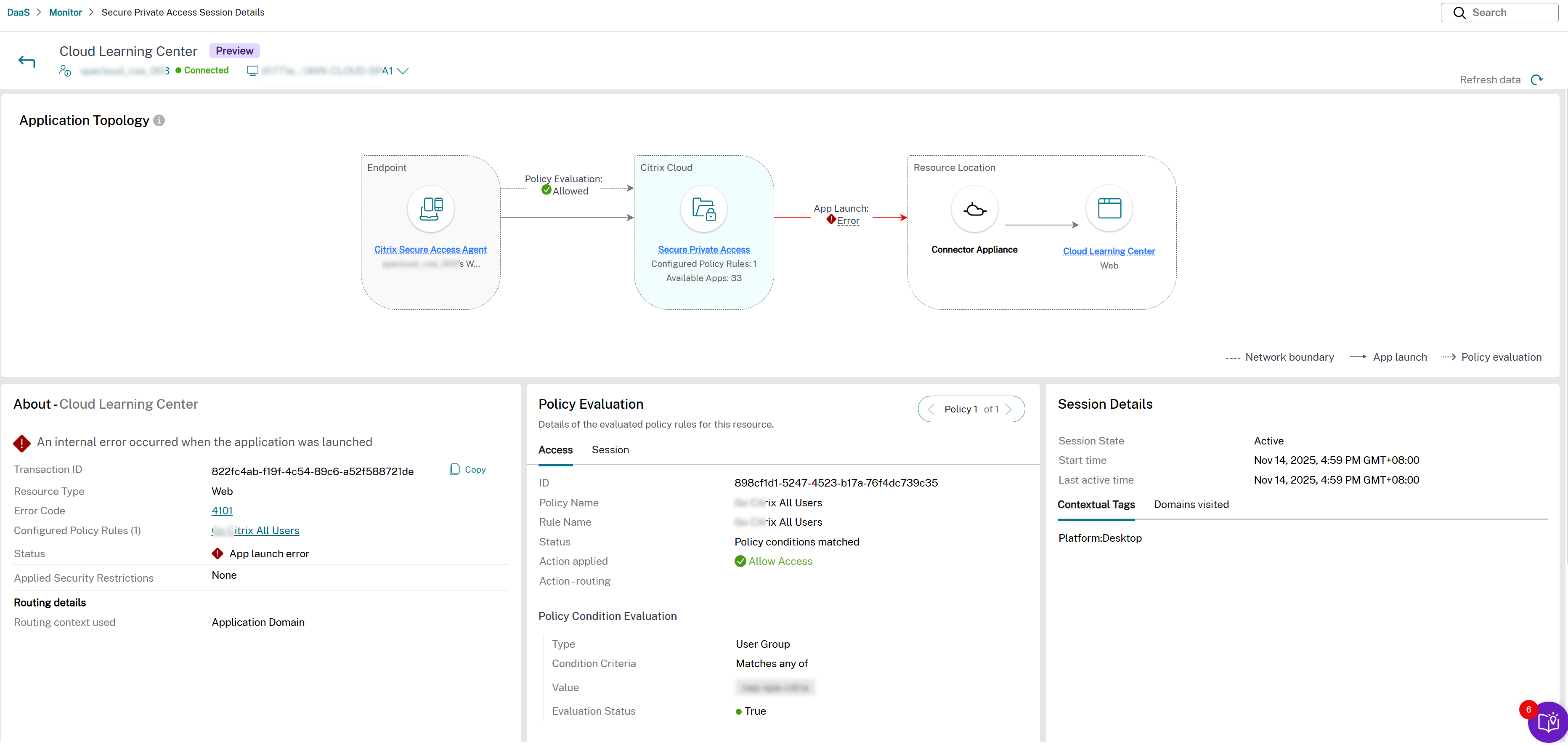Click Available Apps: 33 text

(704, 278)
